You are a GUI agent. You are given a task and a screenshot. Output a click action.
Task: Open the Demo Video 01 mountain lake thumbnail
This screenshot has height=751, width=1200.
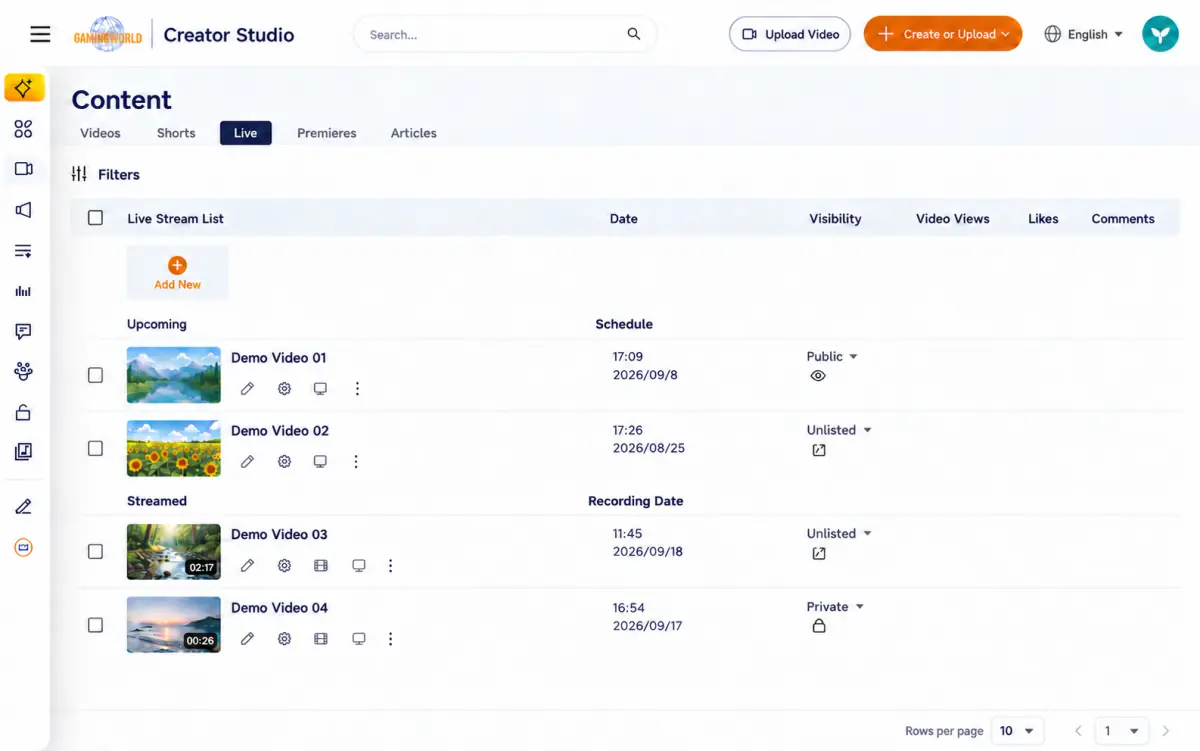point(174,375)
